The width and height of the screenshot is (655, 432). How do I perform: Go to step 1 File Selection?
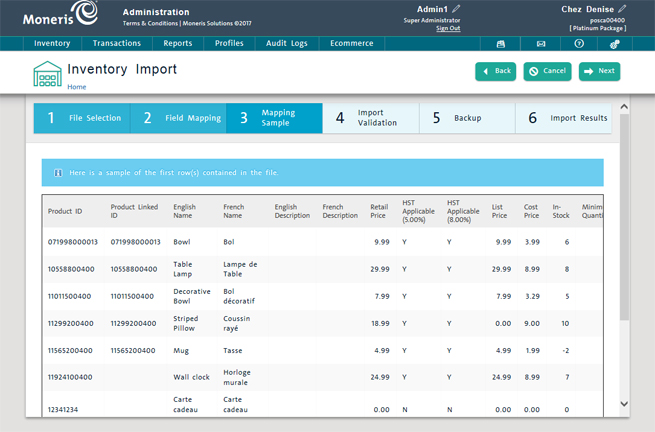[x=82, y=118]
